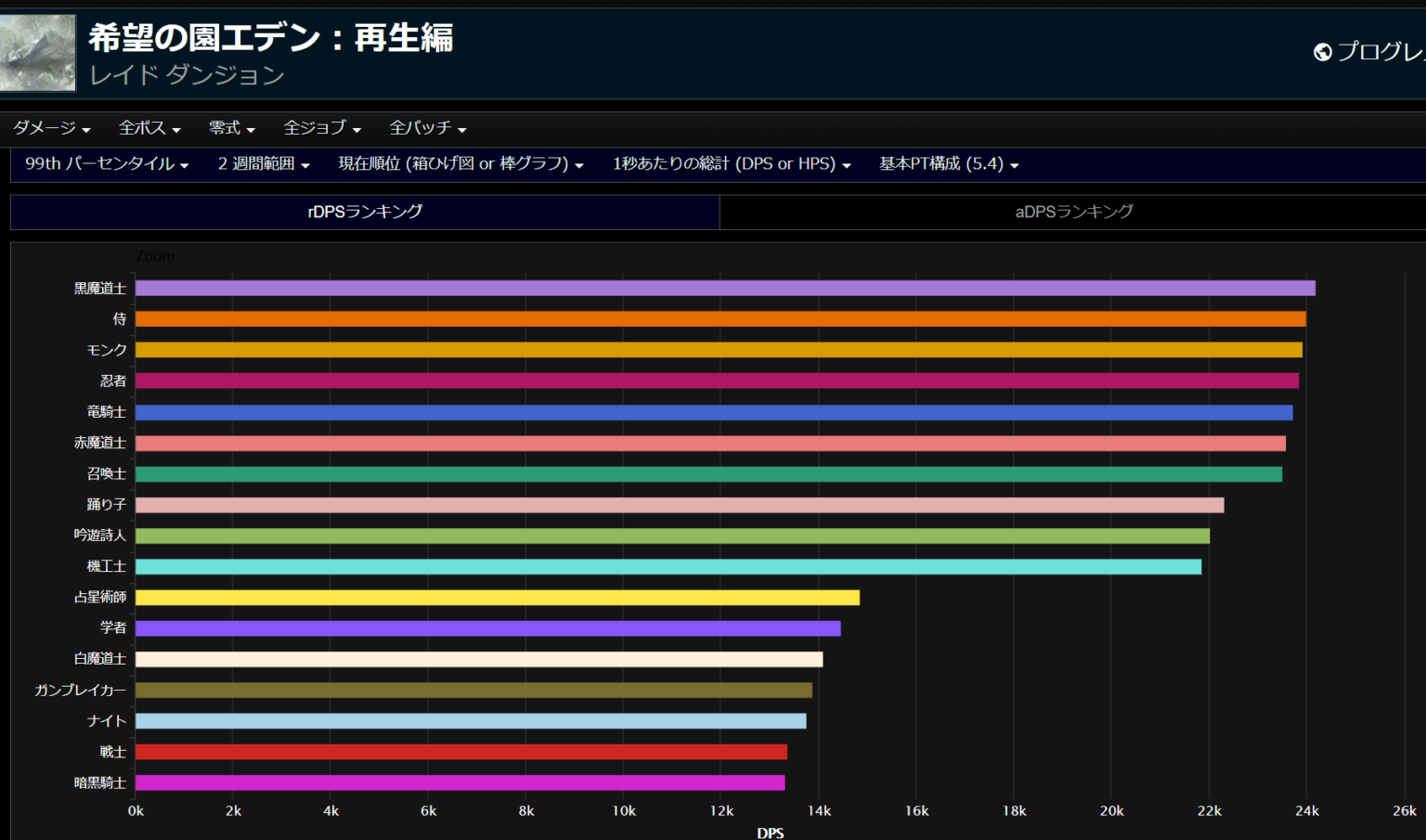
Task: Open the 2 週間範囲 time range dropdown
Action: click(x=263, y=164)
